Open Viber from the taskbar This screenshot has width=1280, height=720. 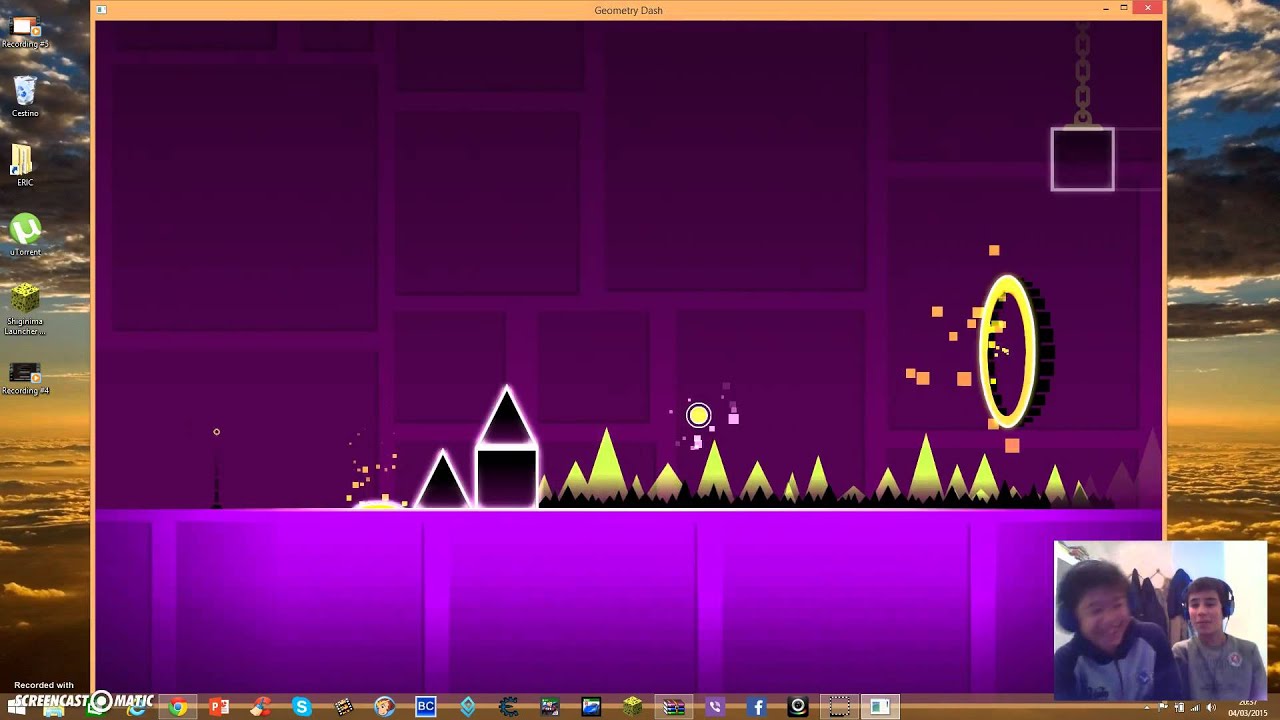[x=715, y=707]
